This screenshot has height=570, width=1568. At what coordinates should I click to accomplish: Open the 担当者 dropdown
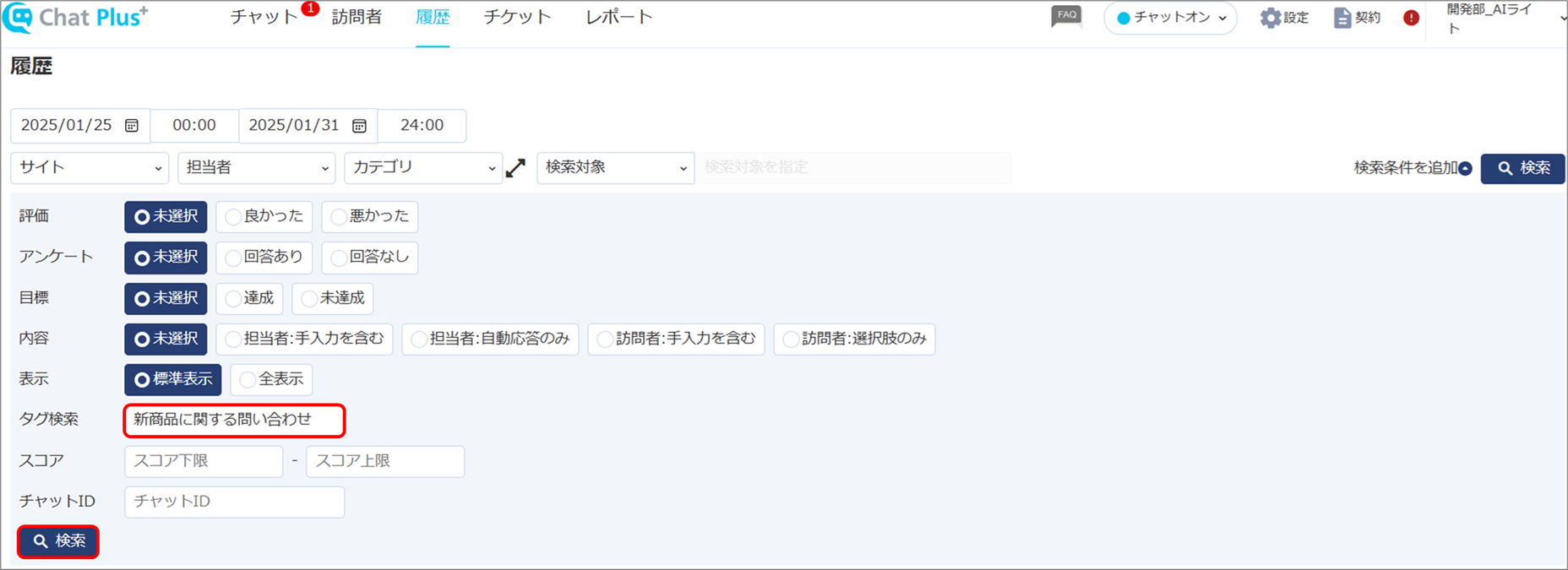tap(256, 168)
